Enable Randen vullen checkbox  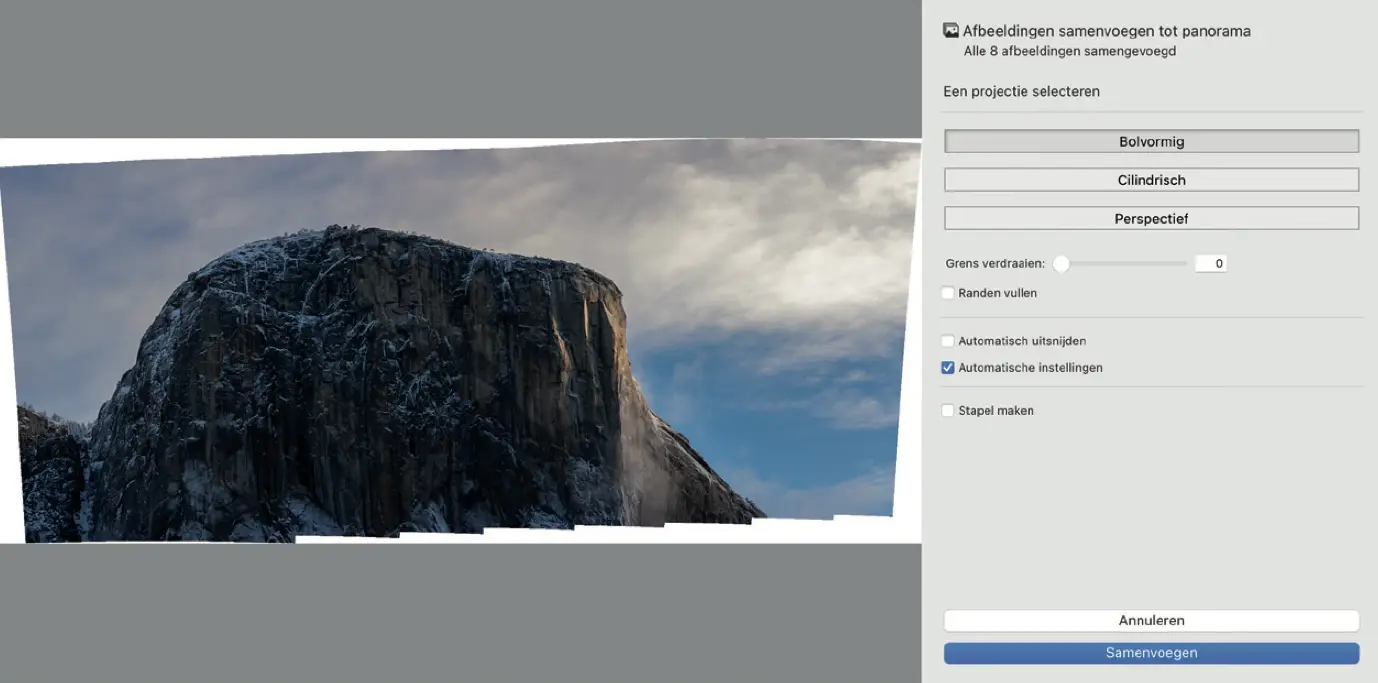click(x=948, y=293)
